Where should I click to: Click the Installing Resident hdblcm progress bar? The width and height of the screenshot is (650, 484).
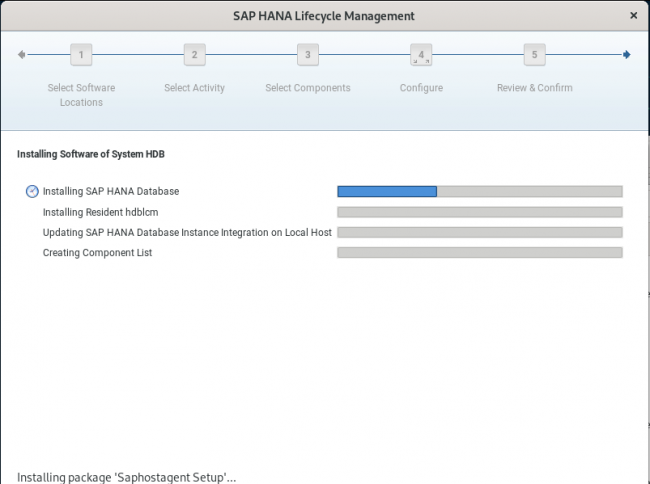480,212
